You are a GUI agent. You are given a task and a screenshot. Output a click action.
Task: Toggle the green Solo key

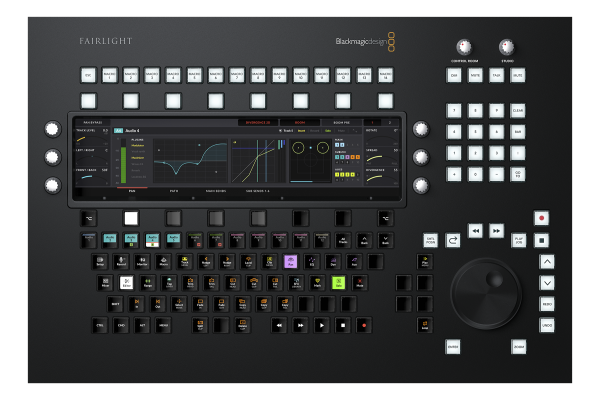click(x=339, y=283)
